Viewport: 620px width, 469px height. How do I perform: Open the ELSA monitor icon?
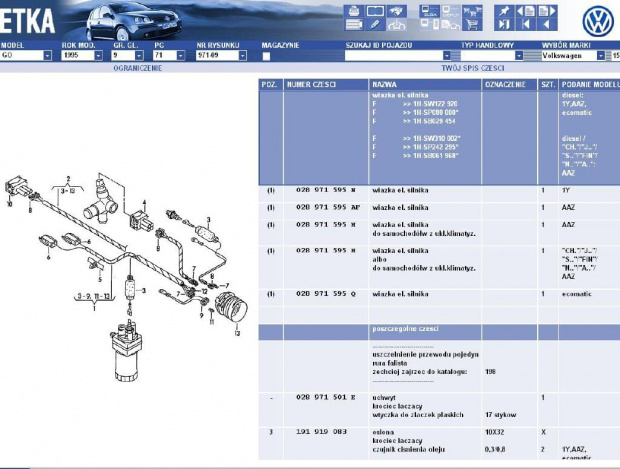point(429,11)
